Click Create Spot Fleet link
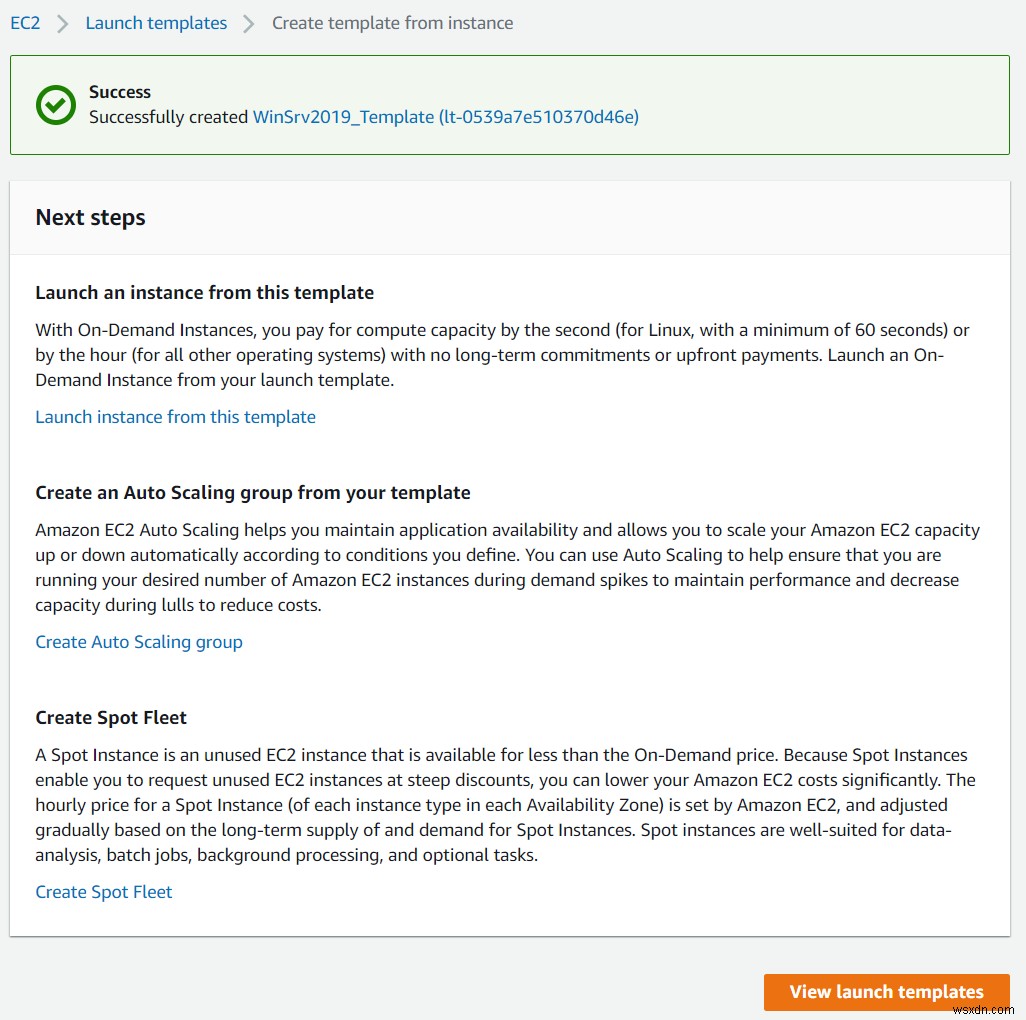The height and width of the screenshot is (1020, 1026). 103,892
